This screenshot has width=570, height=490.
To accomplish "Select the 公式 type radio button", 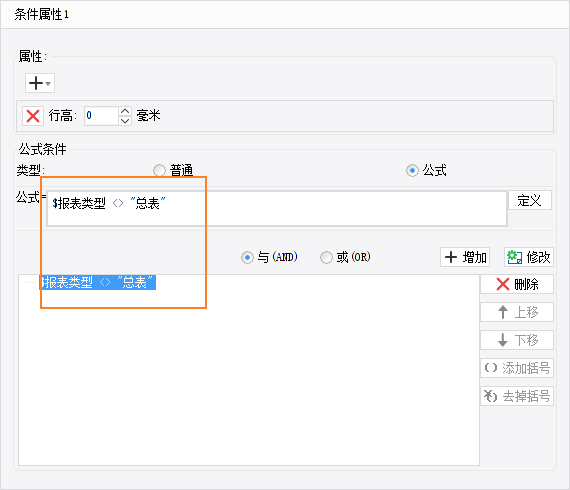I will coord(412,170).
